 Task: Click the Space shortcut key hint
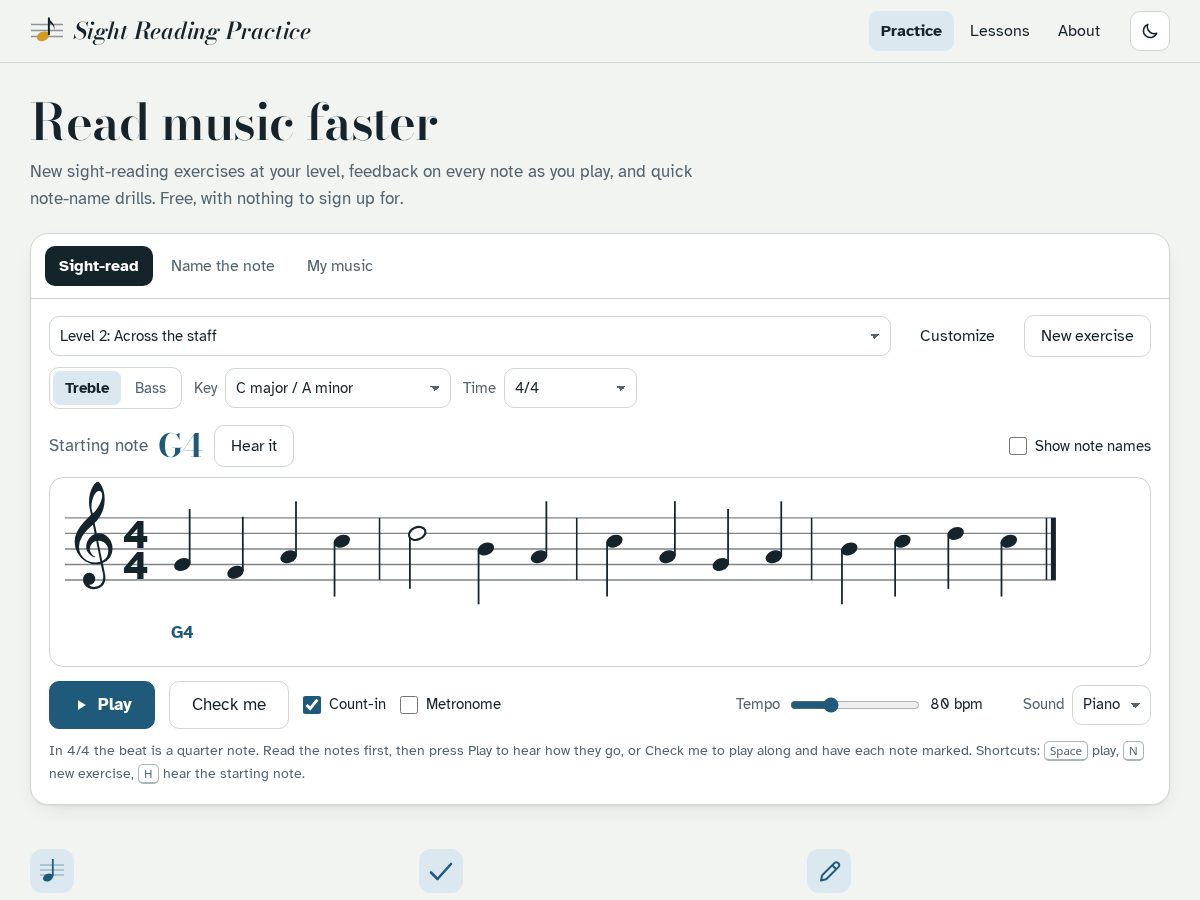point(1066,751)
